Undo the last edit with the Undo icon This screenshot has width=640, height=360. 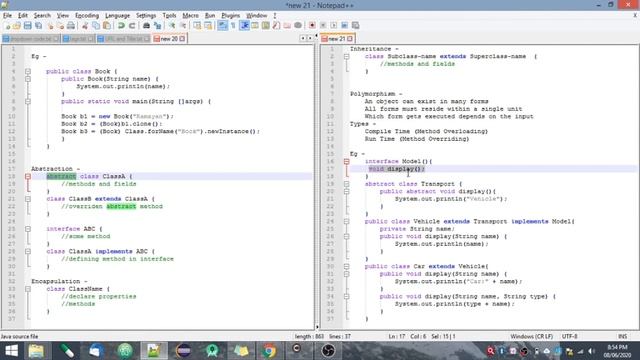click(121, 26)
